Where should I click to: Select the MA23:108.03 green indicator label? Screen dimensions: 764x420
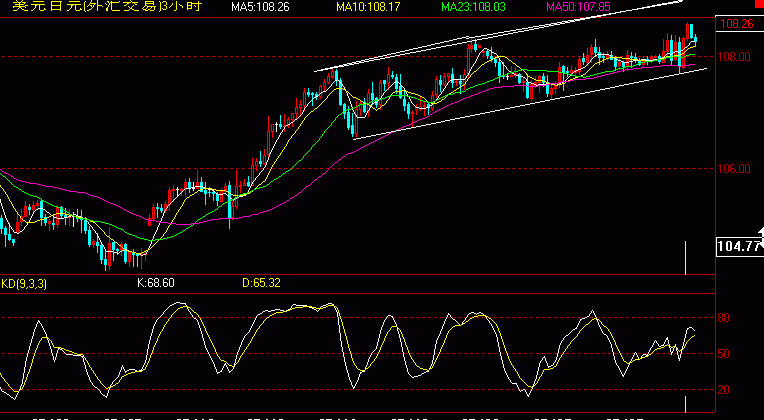[x=474, y=7]
